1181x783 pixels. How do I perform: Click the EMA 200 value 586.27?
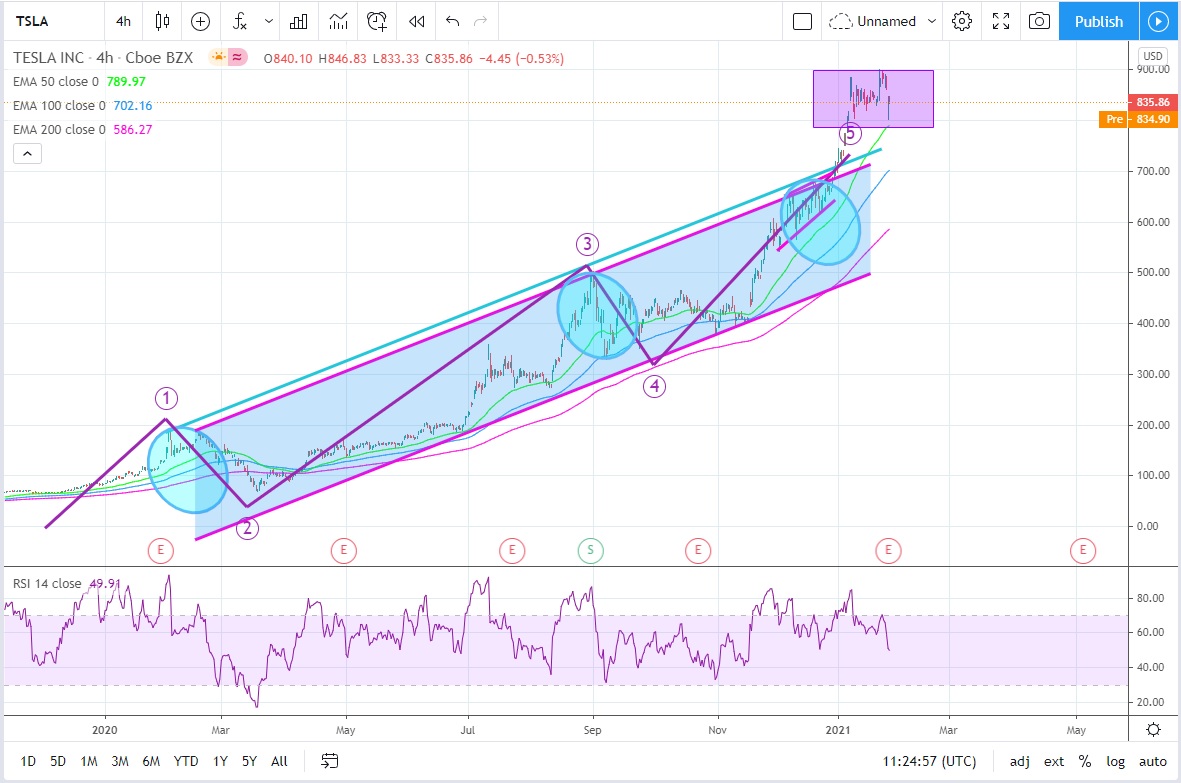(133, 129)
